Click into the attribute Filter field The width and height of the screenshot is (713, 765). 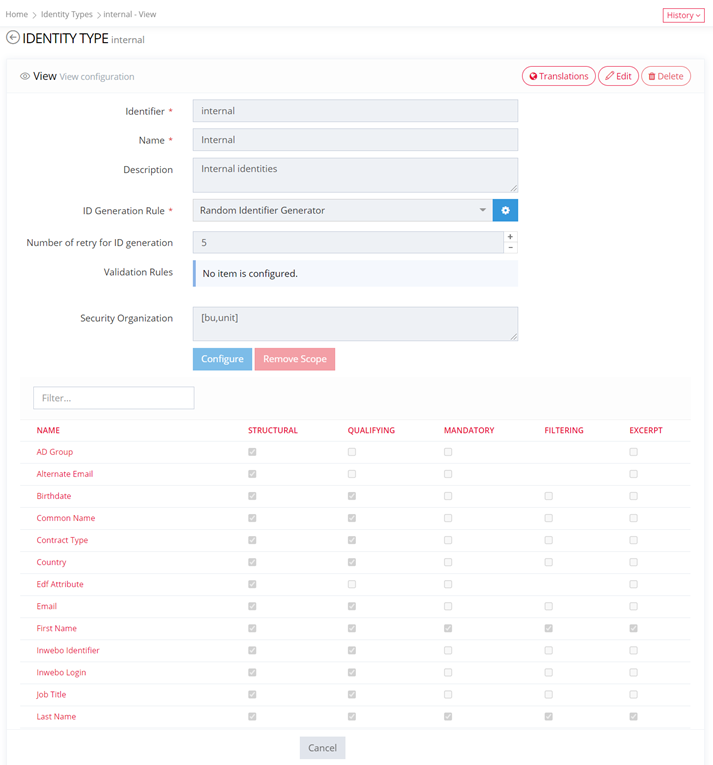click(113, 398)
